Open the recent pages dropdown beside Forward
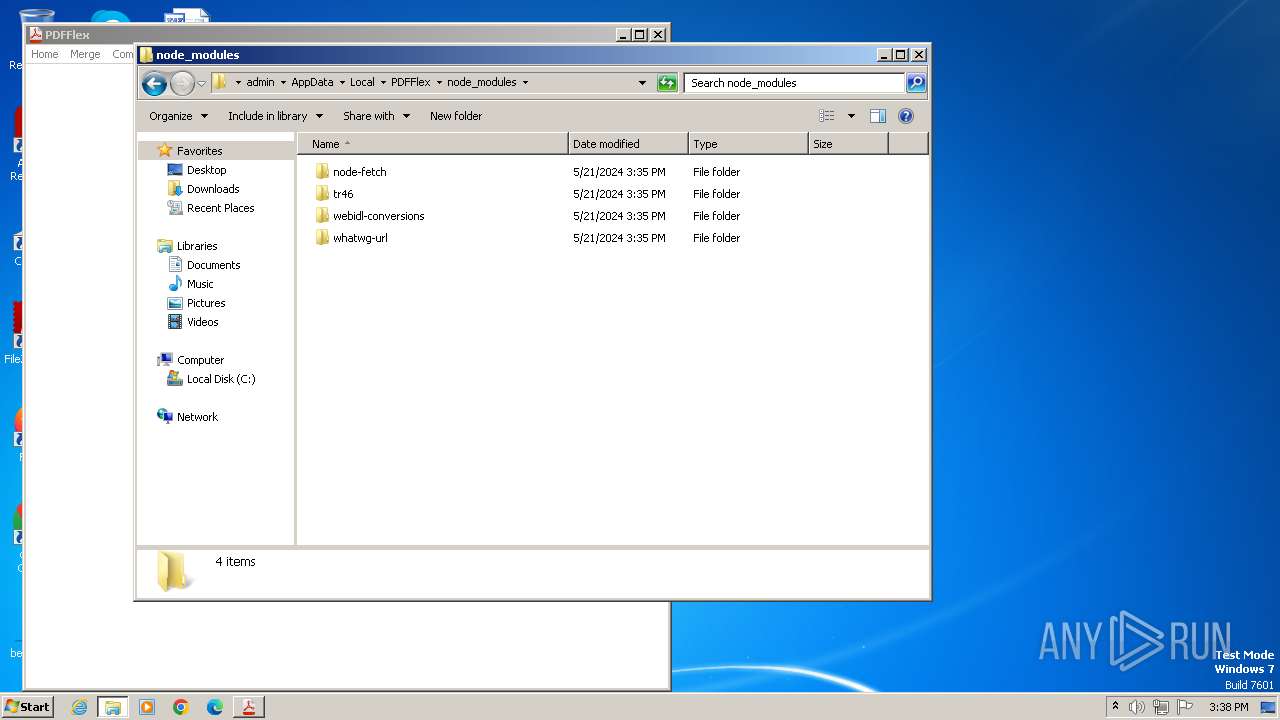This screenshot has height=720, width=1280. (x=201, y=83)
